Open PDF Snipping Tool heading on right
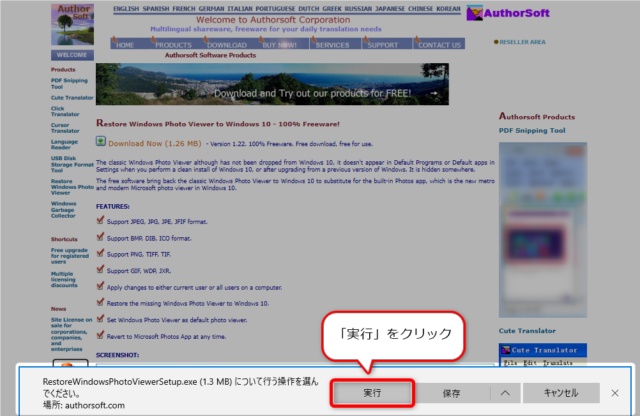 click(532, 131)
